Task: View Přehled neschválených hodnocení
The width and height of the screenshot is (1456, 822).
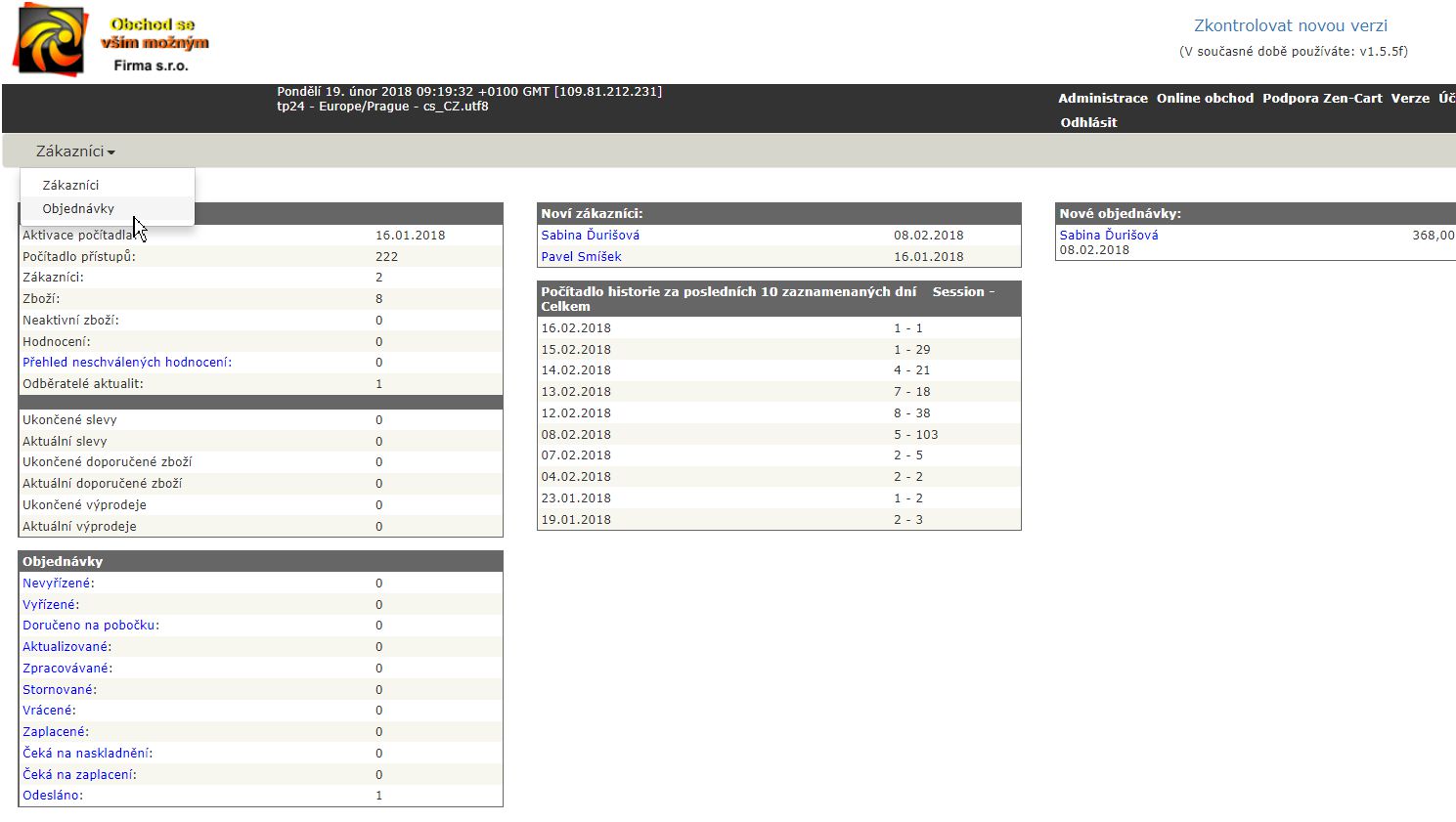Action: (126, 362)
